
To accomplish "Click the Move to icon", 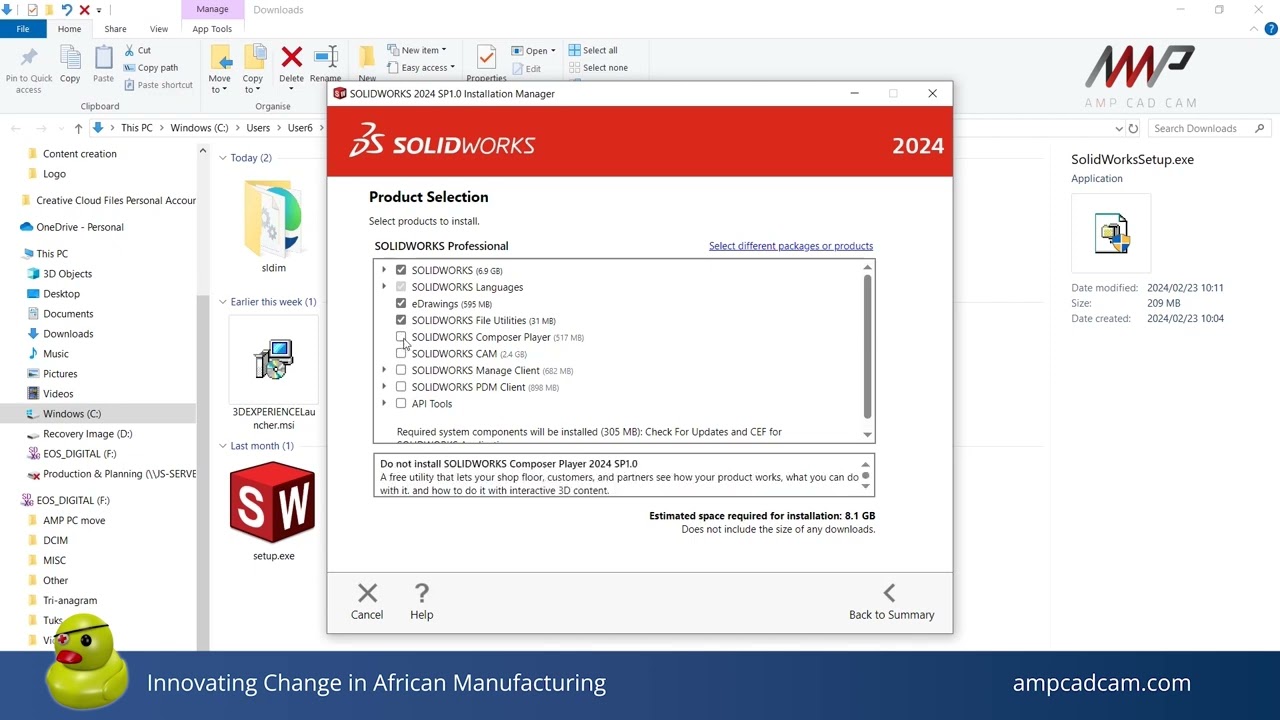I will click(220, 58).
